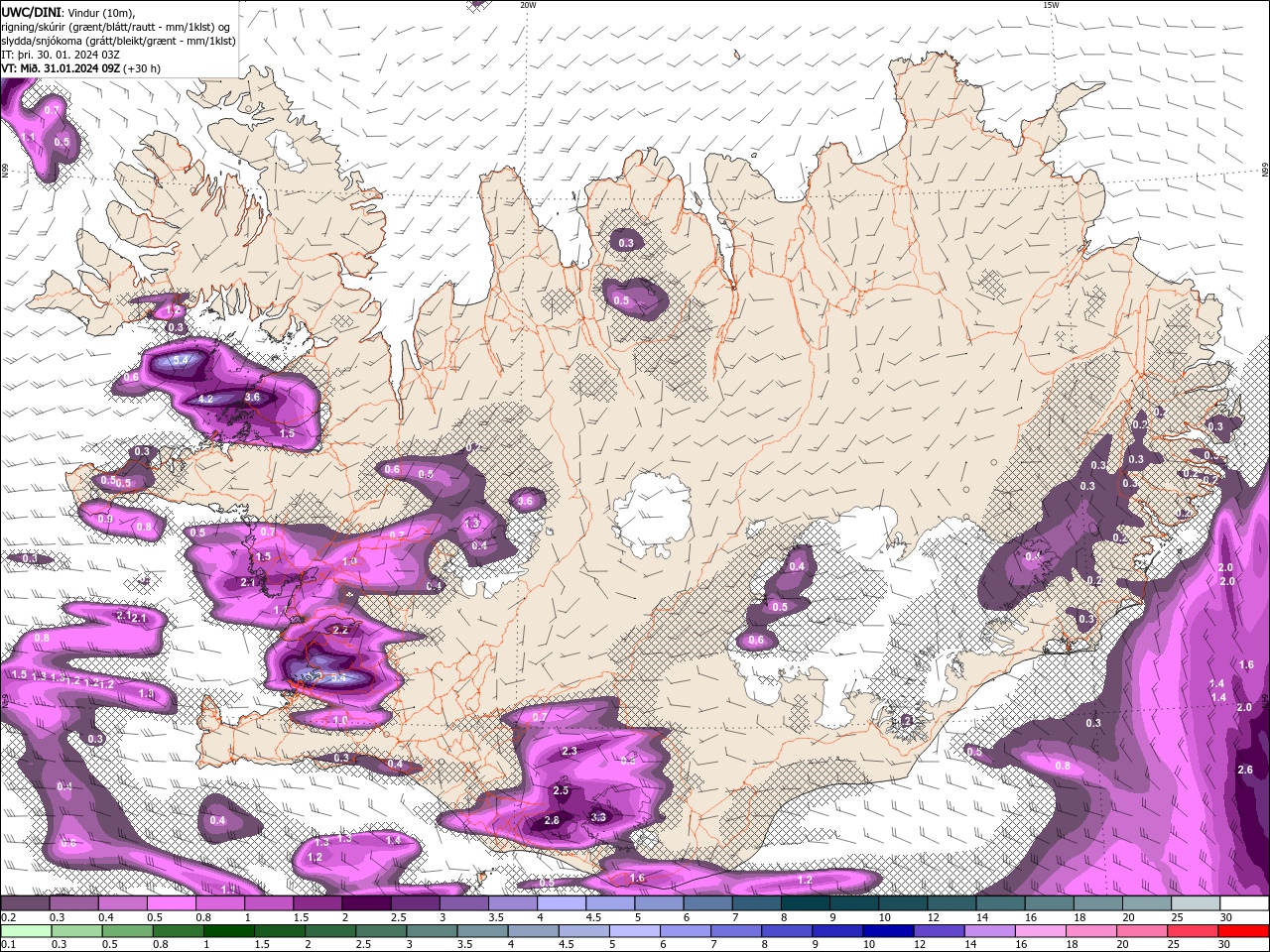Image resolution: width=1270 pixels, height=952 pixels.
Task: Click the palest green 0.1 swatch in rain legend
Action: pyautogui.click(x=26, y=930)
